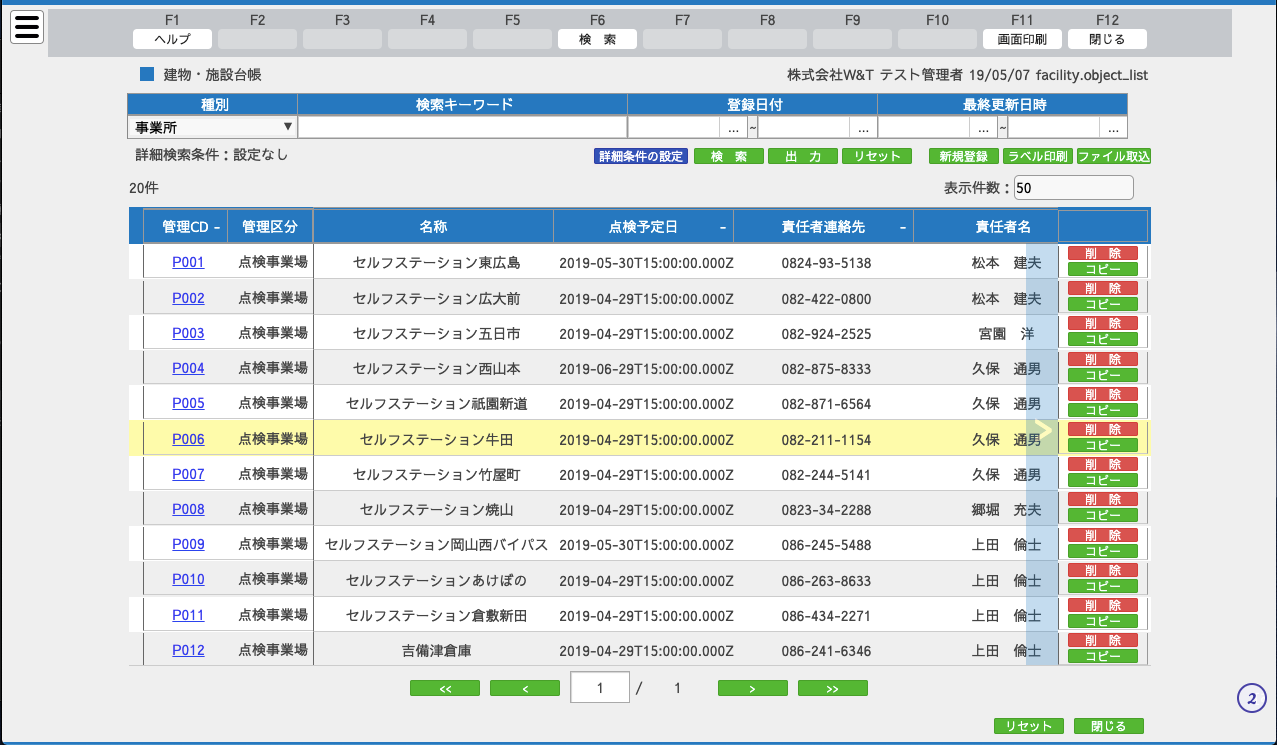Click the F1 ヘルプ button
1277x745 pixels.
173,39
